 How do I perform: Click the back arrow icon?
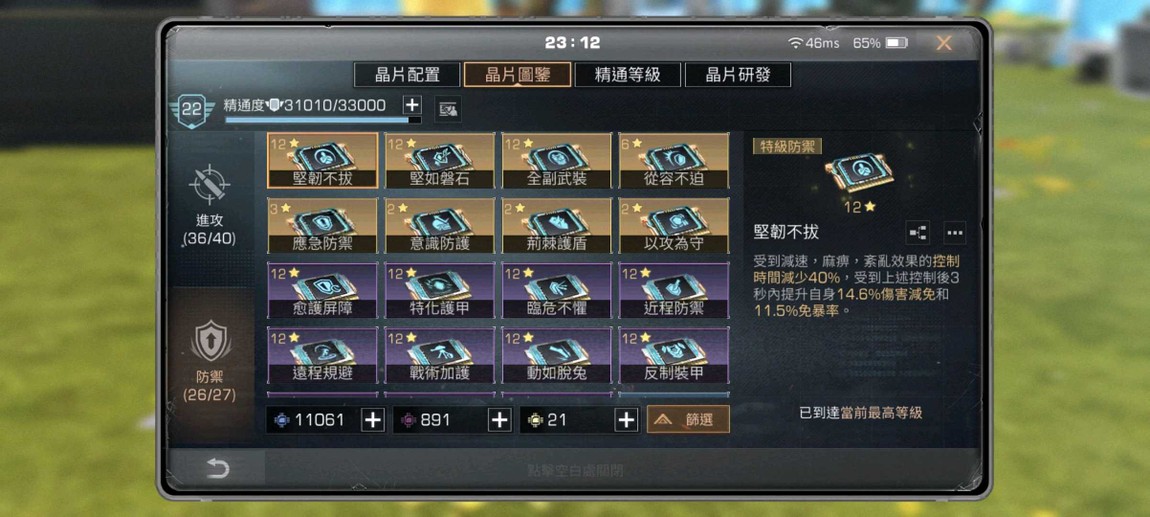tap(218, 468)
